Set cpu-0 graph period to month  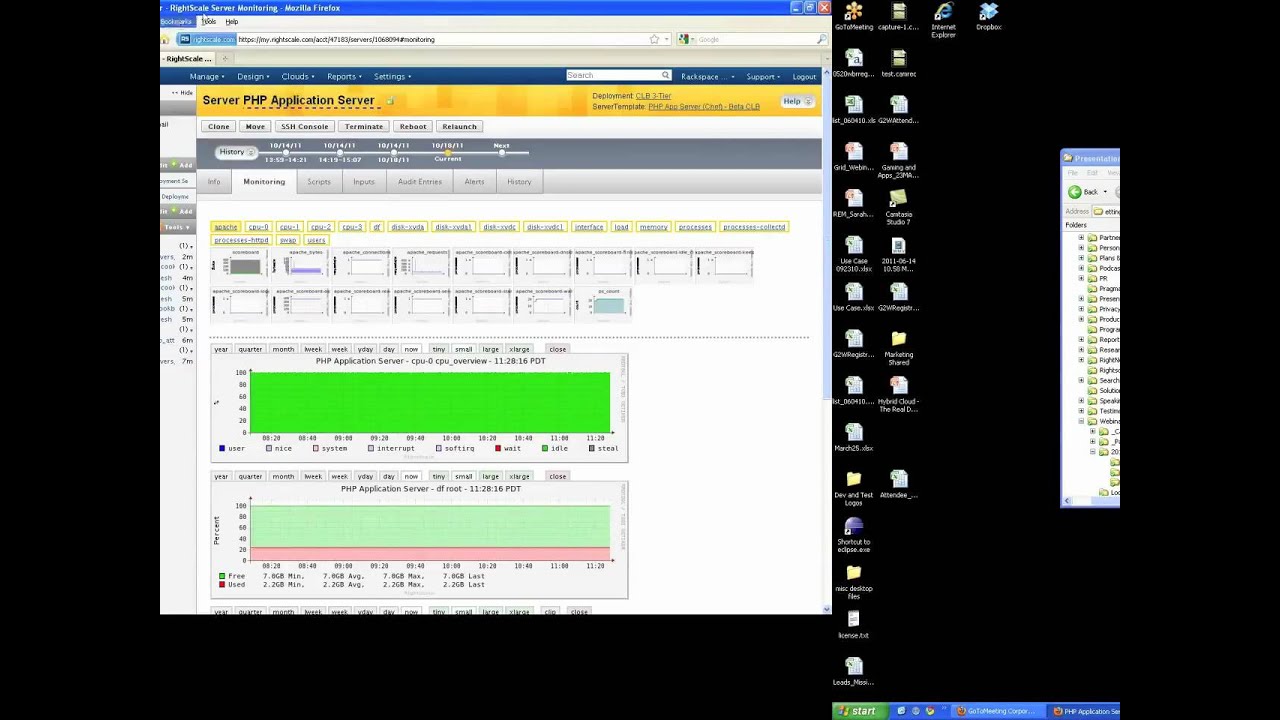pyautogui.click(x=283, y=349)
